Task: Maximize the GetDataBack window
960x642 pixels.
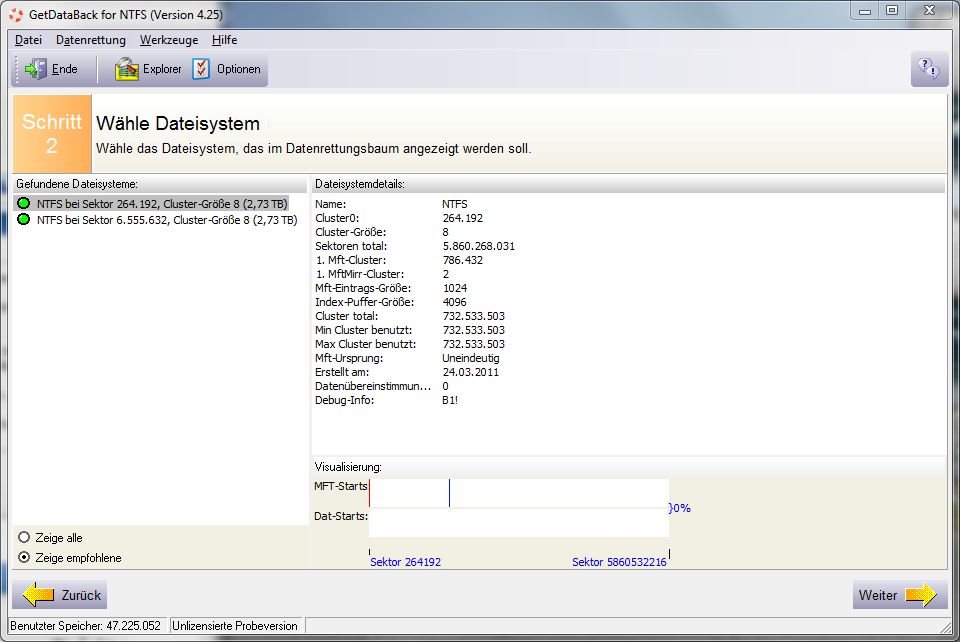Action: click(x=892, y=11)
